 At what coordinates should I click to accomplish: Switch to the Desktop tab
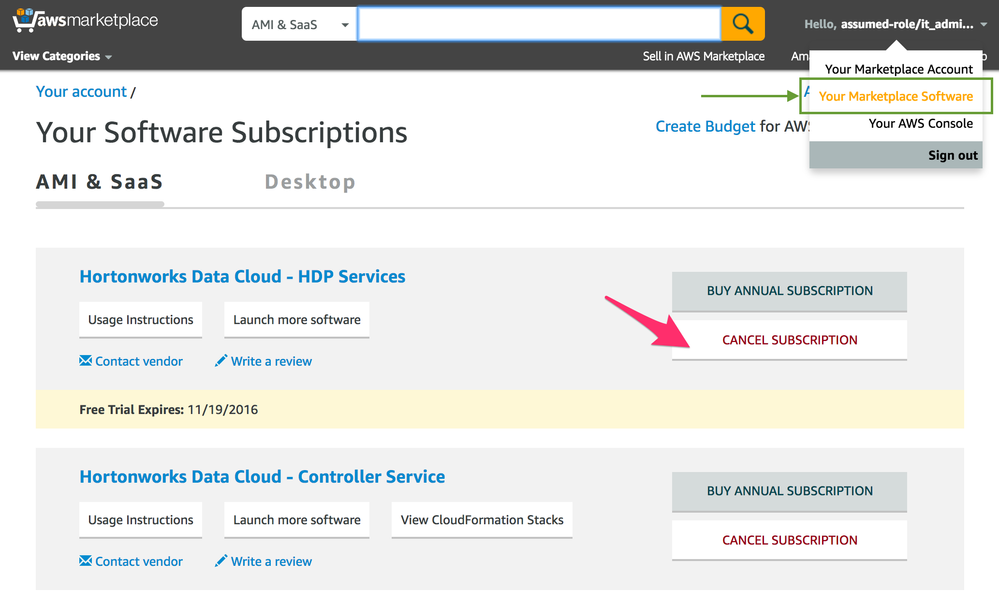310,182
